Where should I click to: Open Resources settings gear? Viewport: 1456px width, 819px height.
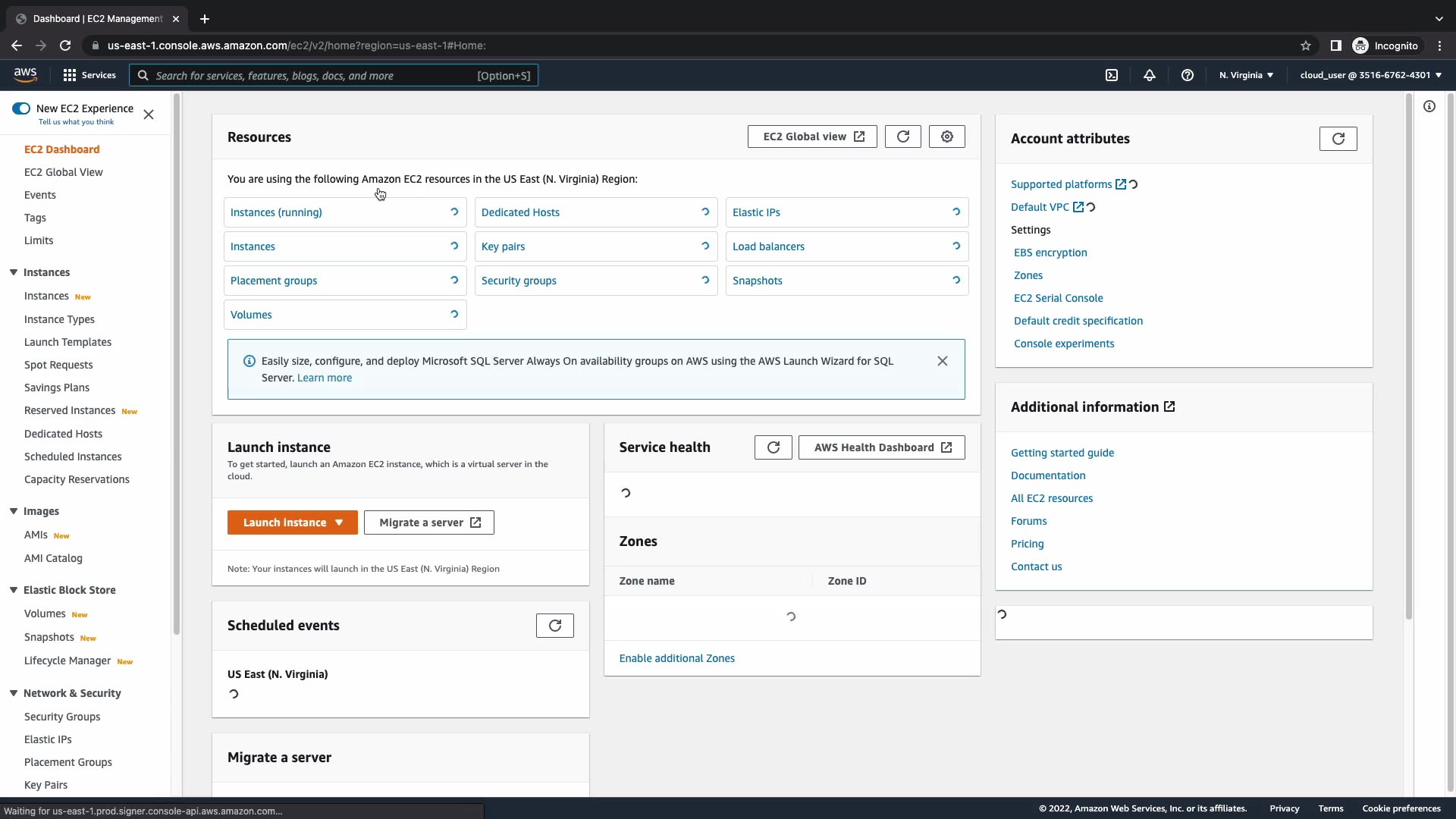(946, 136)
